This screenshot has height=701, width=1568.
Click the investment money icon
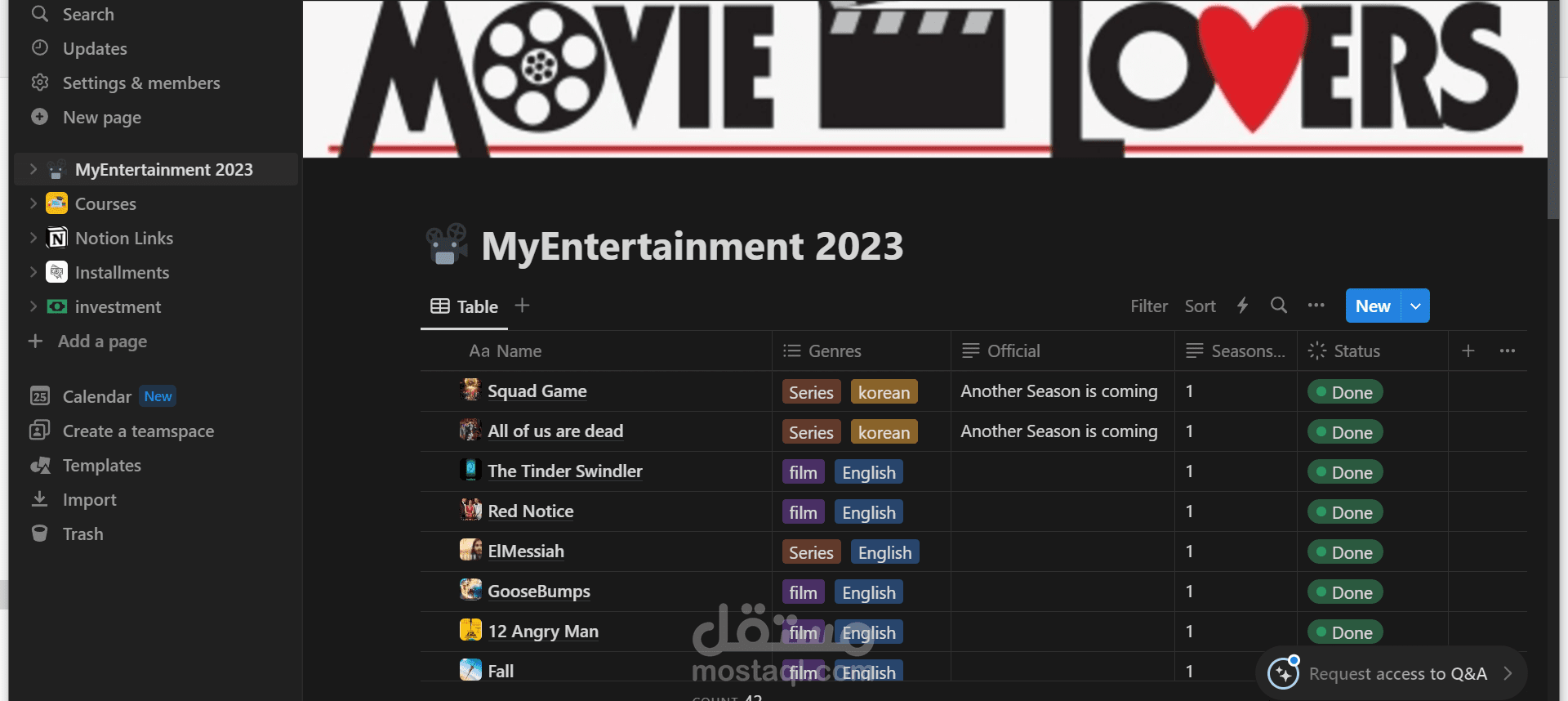pos(56,306)
